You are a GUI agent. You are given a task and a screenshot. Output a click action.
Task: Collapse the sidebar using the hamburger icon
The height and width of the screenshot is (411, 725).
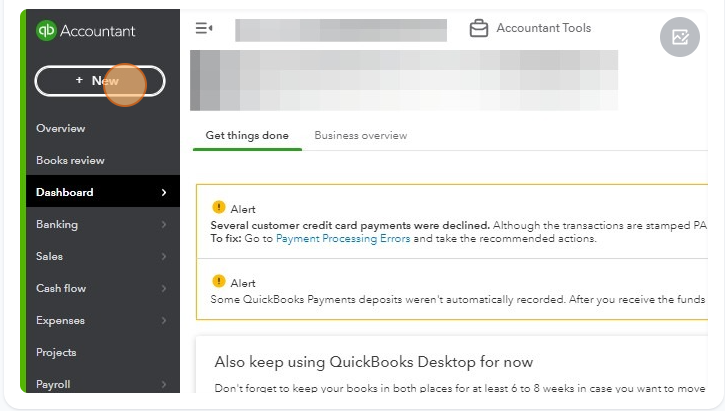click(x=204, y=29)
